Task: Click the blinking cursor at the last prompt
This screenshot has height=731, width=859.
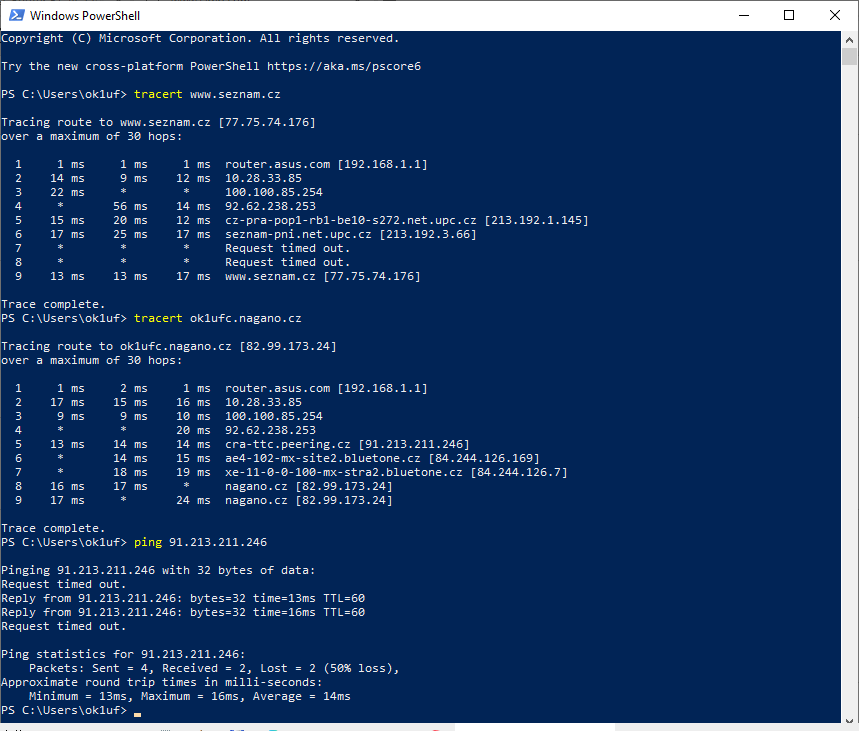Action: (137, 713)
